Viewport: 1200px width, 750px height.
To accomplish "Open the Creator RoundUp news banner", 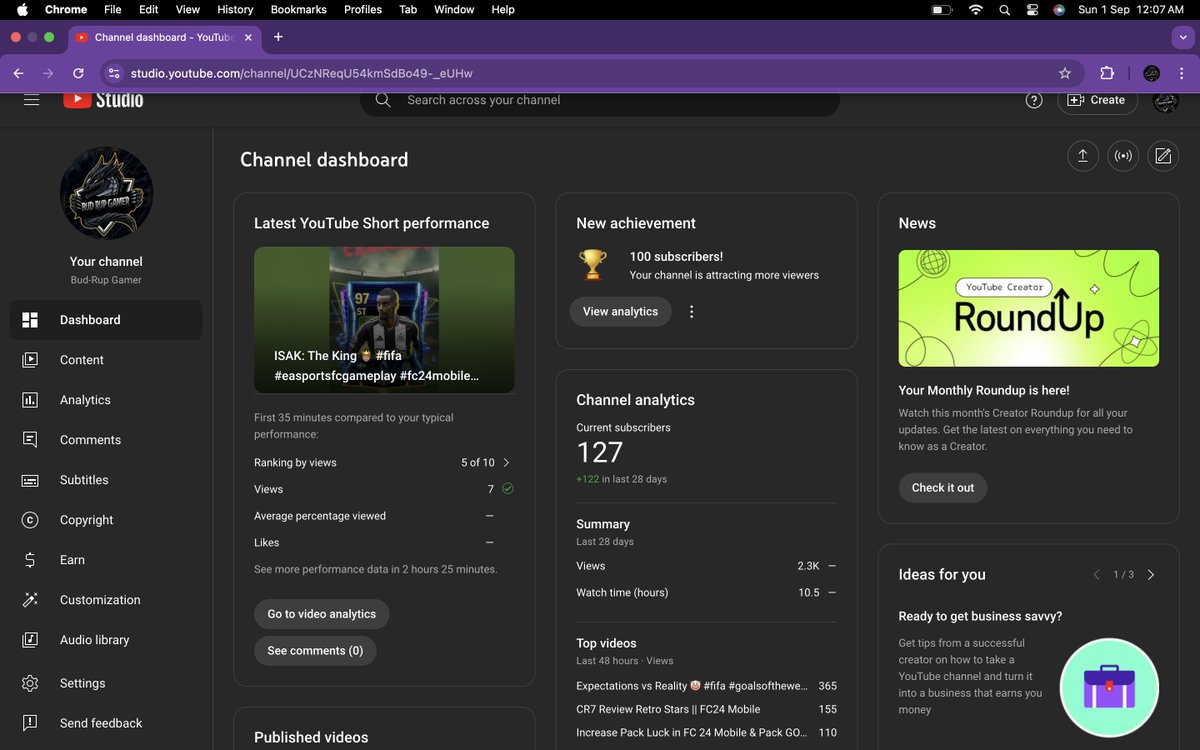I will tap(1029, 308).
